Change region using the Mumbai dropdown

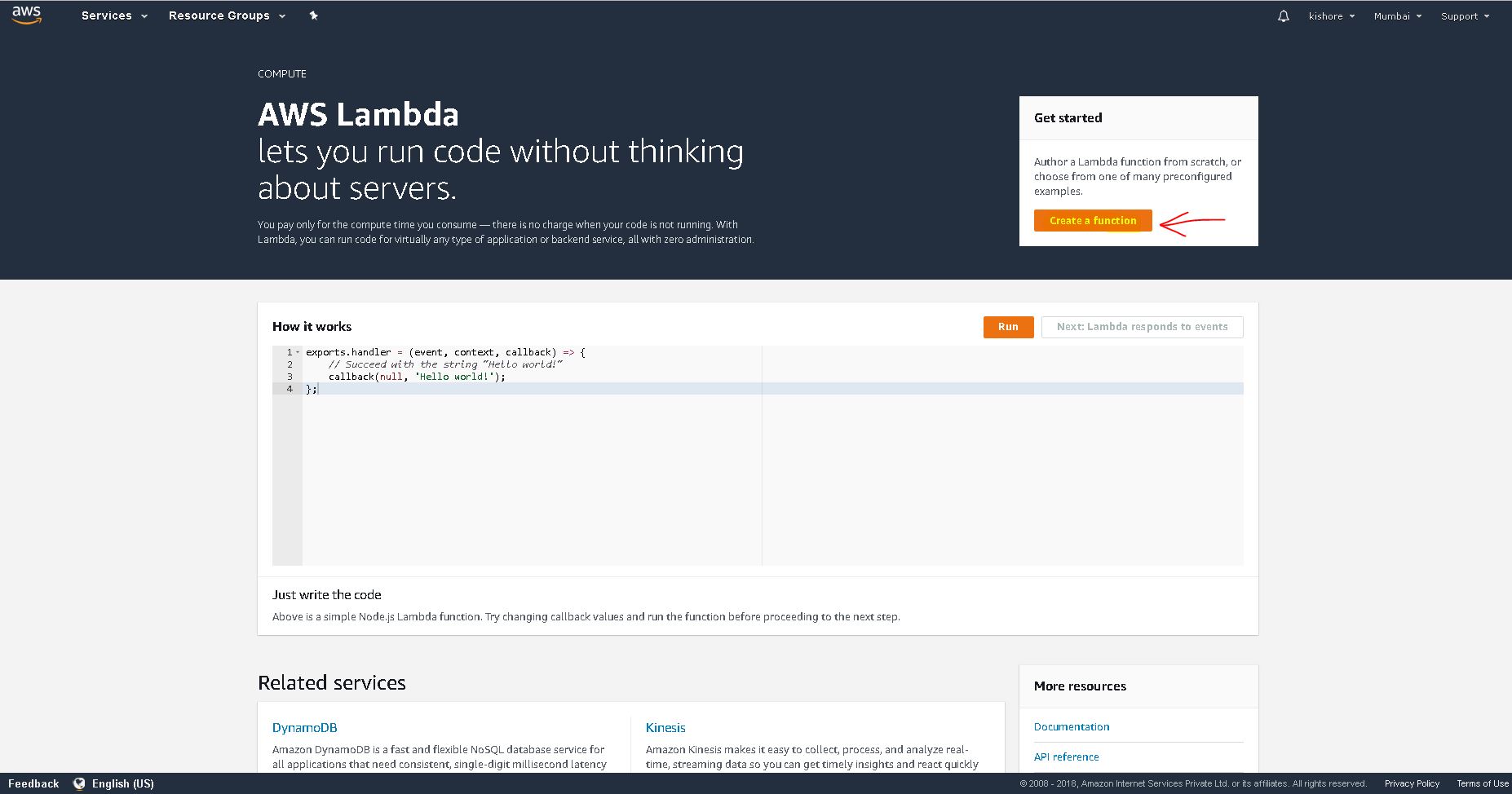(1397, 16)
